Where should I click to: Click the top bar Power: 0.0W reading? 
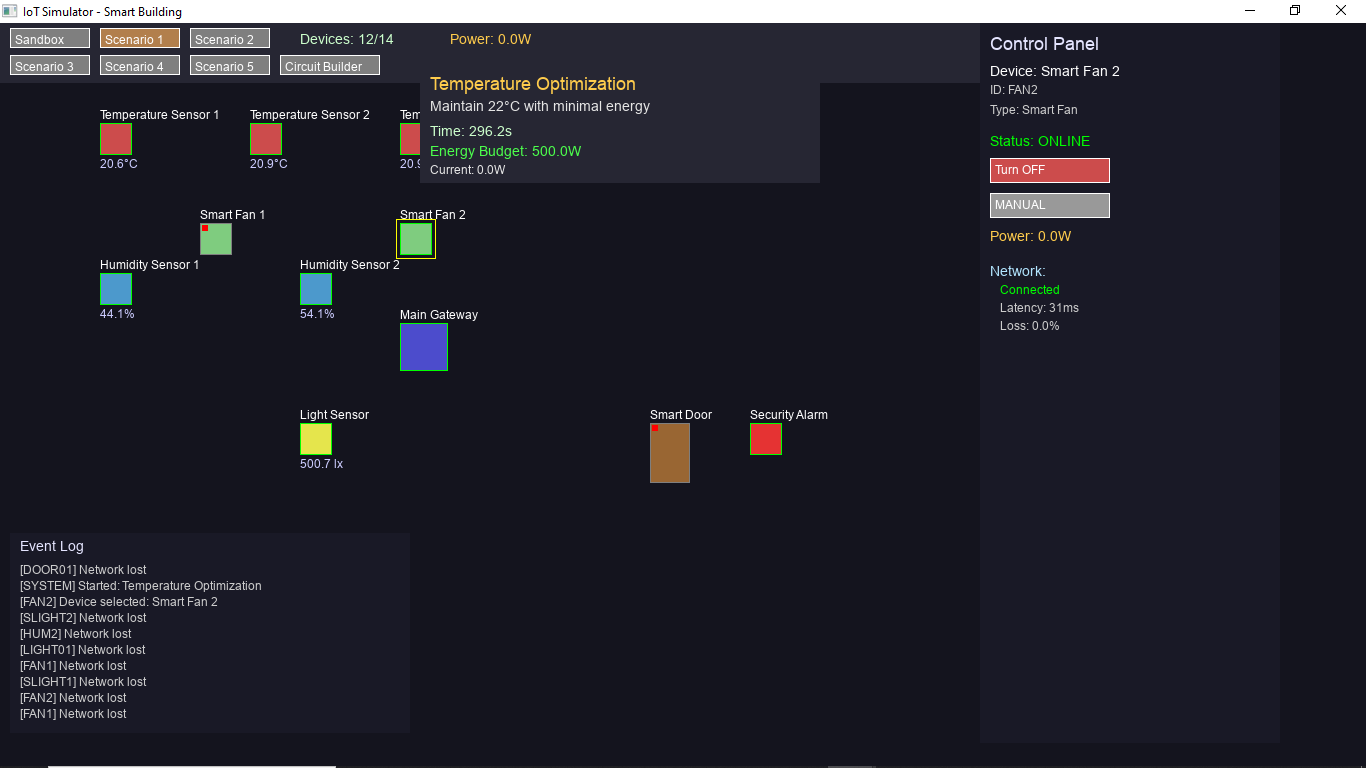pos(491,39)
